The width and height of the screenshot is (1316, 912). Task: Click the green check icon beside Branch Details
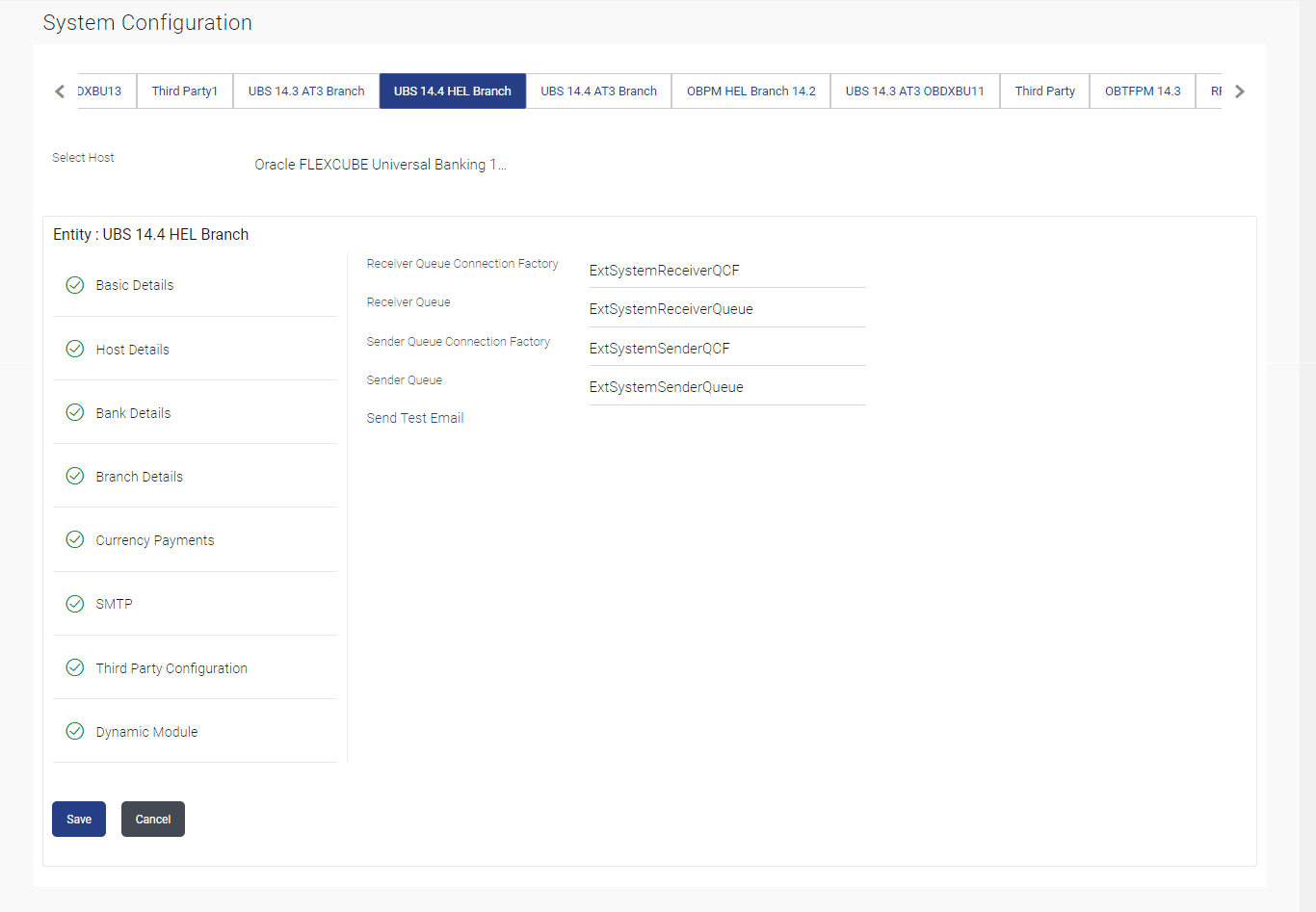tap(74, 476)
